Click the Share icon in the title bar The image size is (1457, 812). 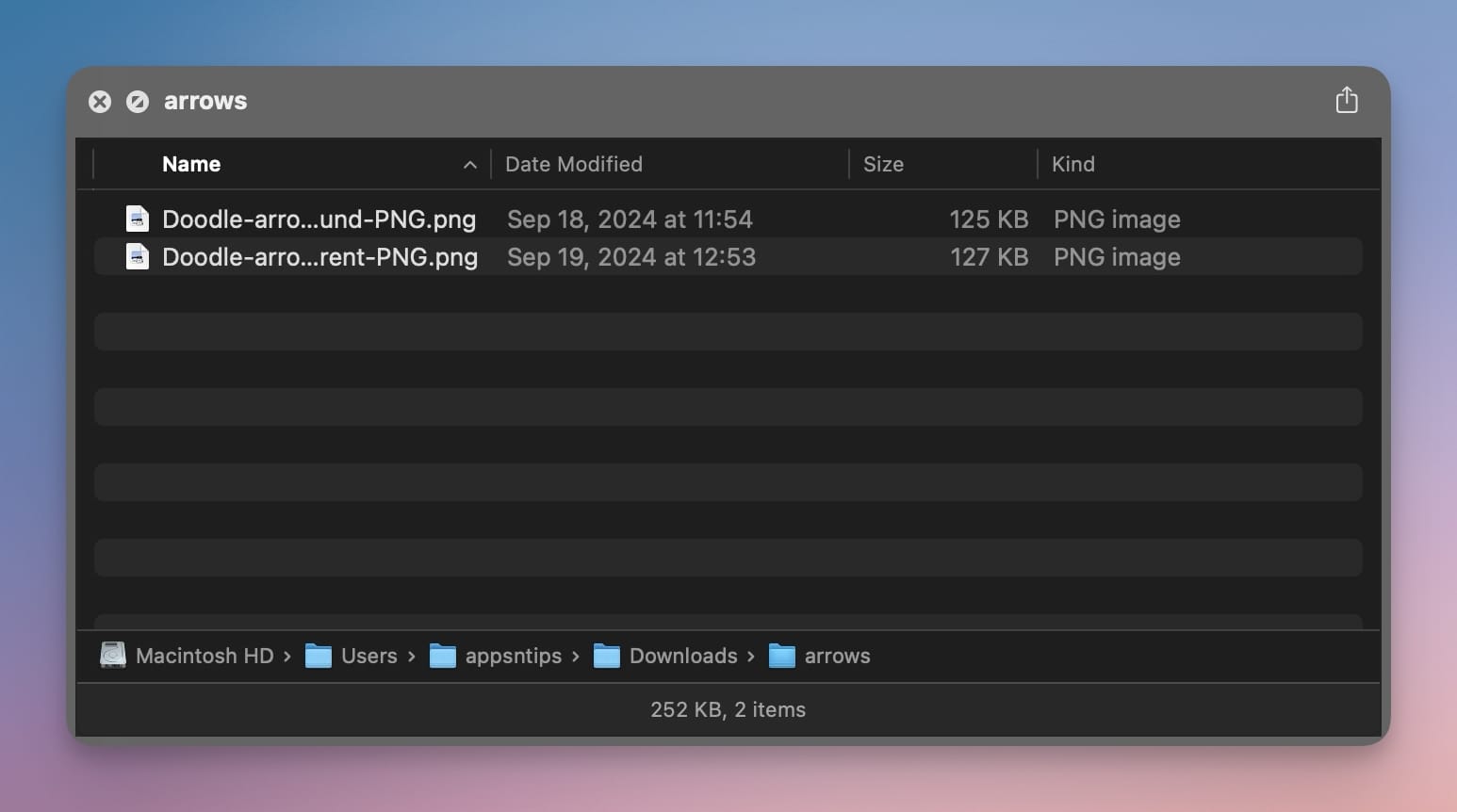click(1348, 100)
